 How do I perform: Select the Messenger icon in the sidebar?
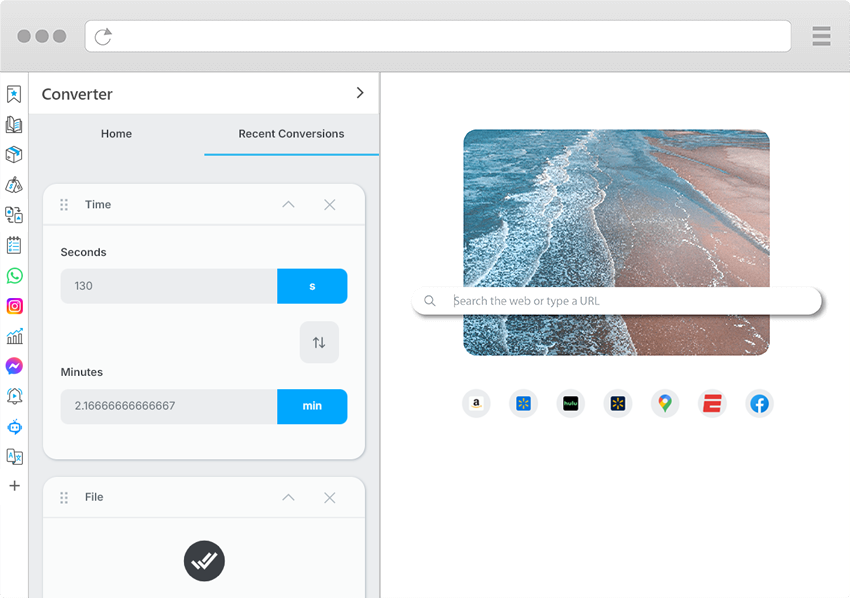15,366
